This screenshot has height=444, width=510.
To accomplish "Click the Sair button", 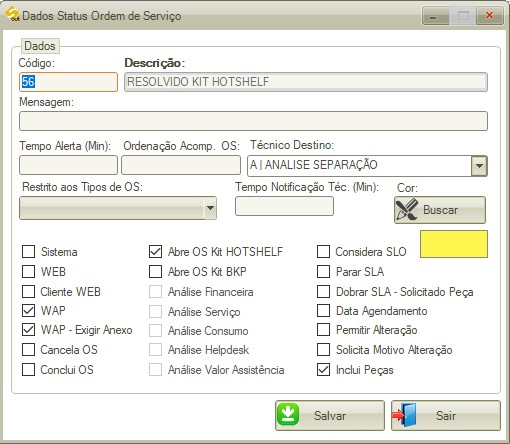I will pyautogui.click(x=446, y=415).
